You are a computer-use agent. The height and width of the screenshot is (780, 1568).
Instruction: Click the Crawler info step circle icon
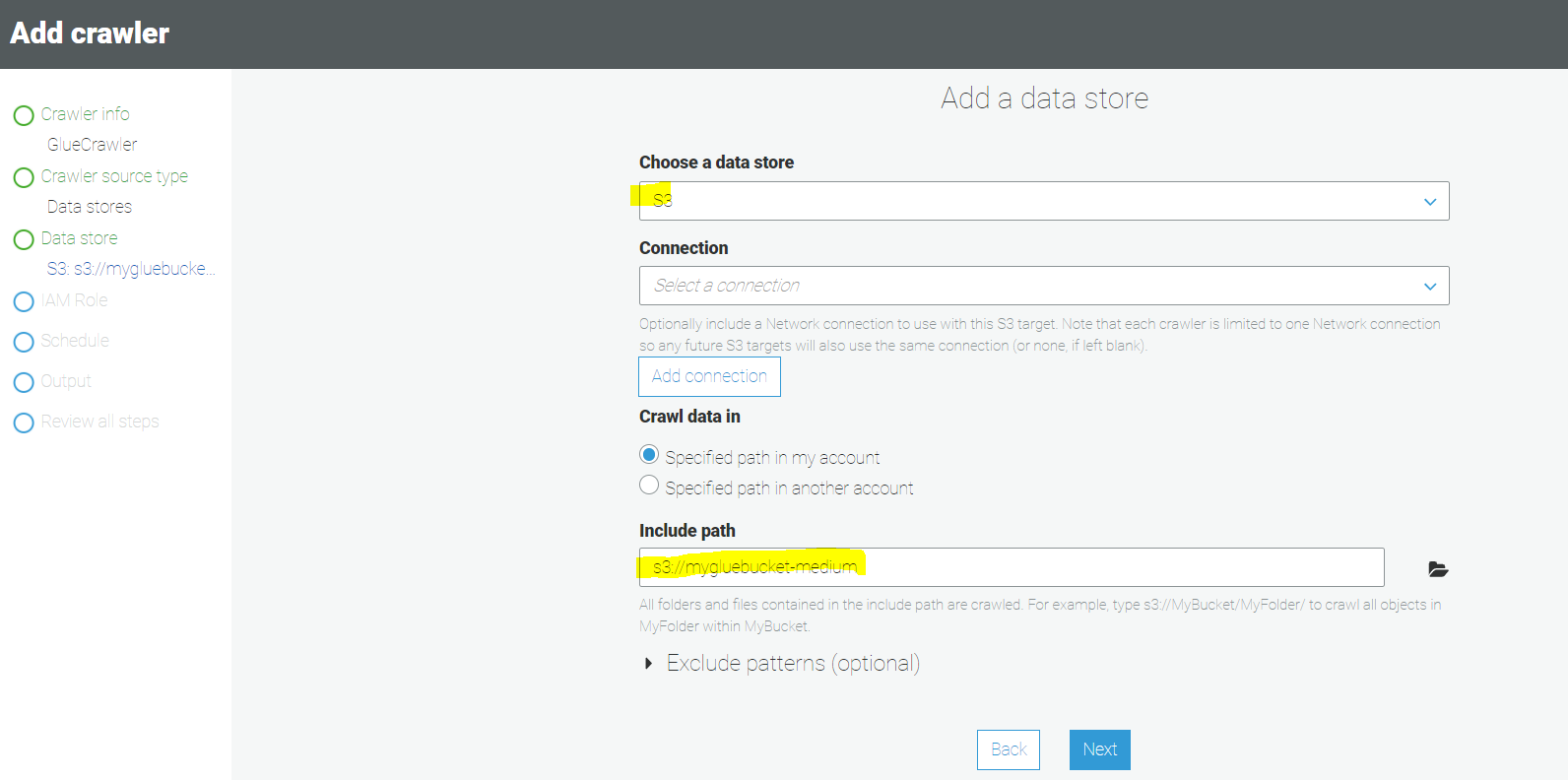24,116
